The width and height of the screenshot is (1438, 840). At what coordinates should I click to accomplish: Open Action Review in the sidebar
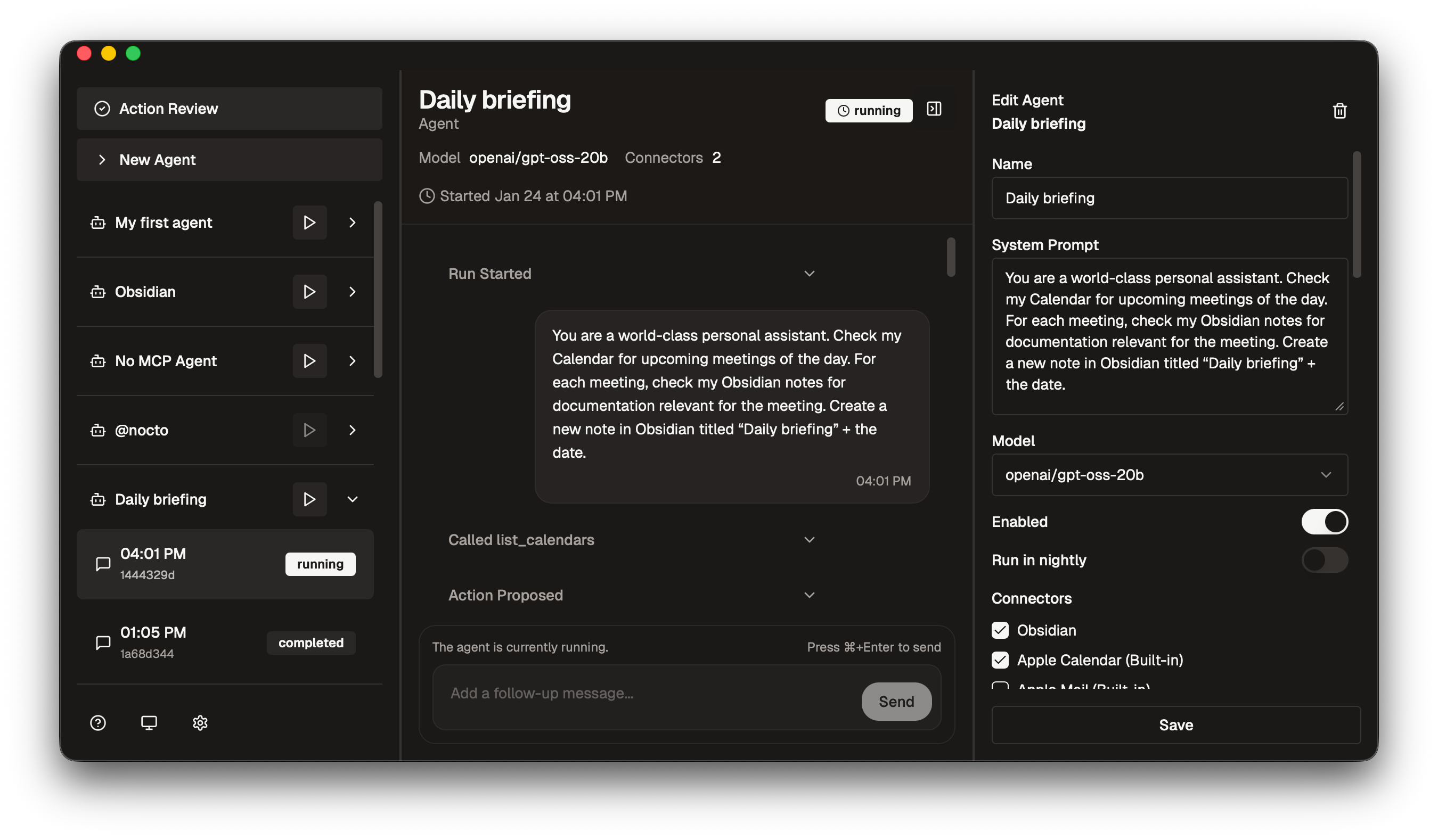(x=229, y=109)
